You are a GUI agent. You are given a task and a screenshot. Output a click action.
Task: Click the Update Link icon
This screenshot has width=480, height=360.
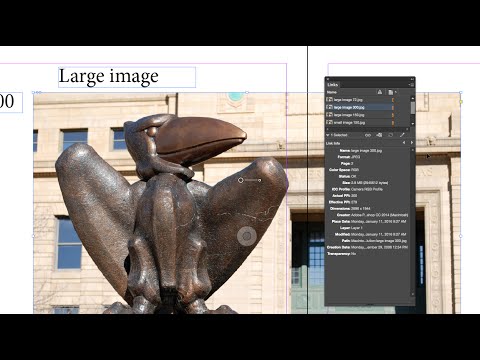pyautogui.click(x=391, y=135)
